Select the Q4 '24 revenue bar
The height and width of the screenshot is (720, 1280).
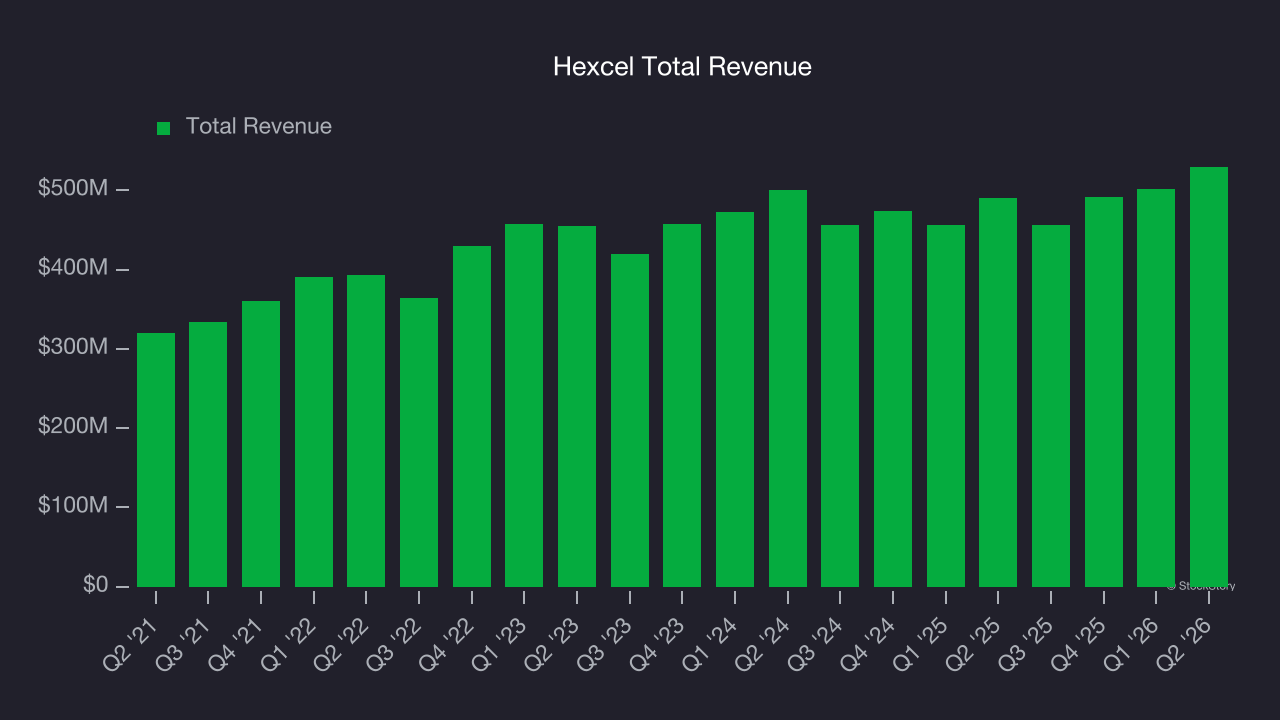point(893,399)
